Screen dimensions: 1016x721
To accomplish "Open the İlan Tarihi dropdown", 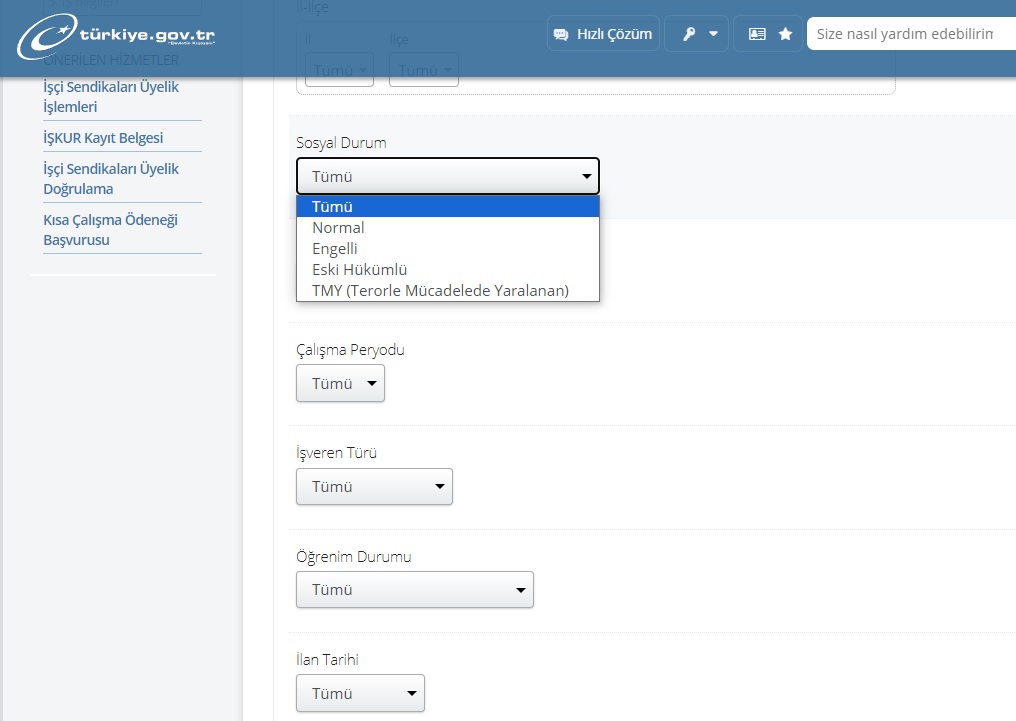I will pyautogui.click(x=360, y=693).
